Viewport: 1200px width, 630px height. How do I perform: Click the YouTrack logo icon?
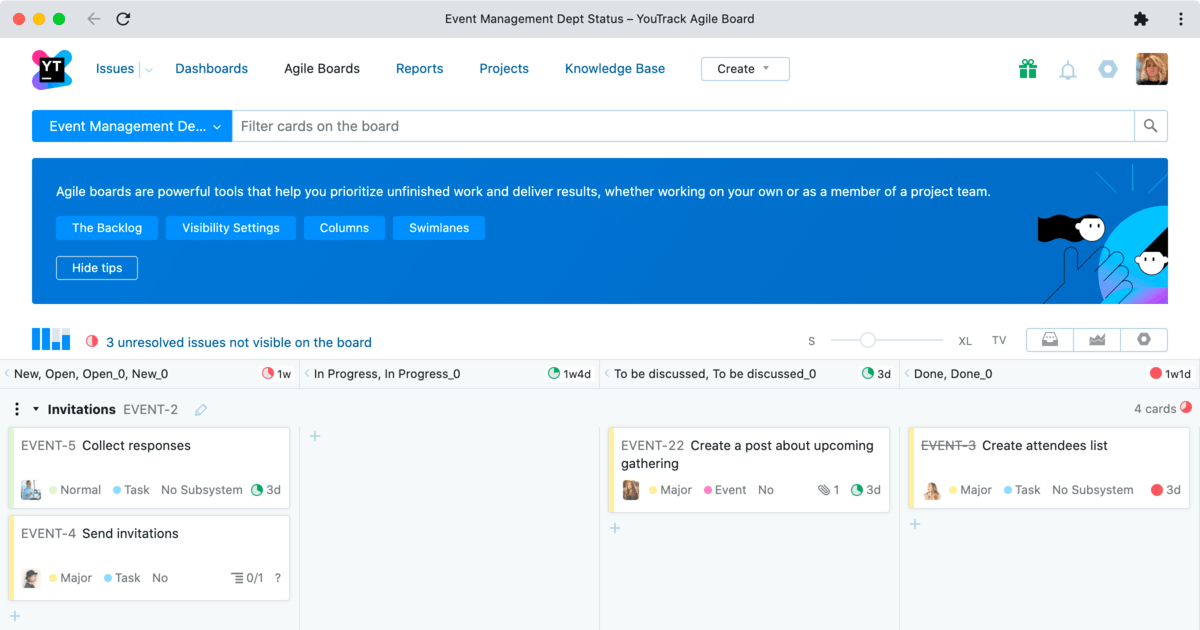click(x=52, y=69)
